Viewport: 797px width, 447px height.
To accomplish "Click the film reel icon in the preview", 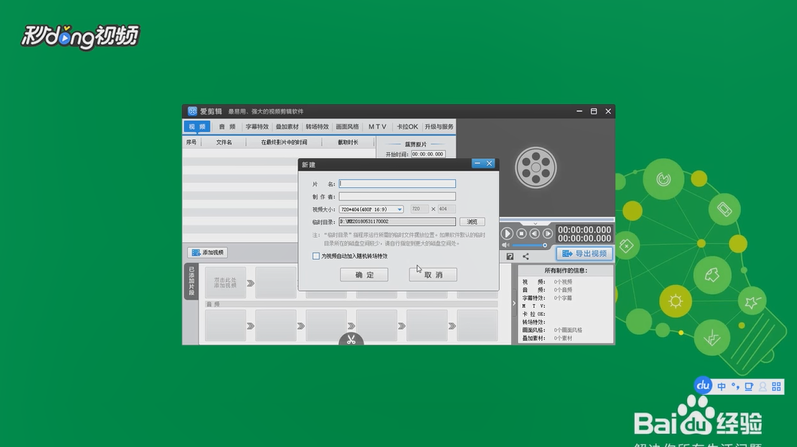I will pyautogui.click(x=536, y=167).
